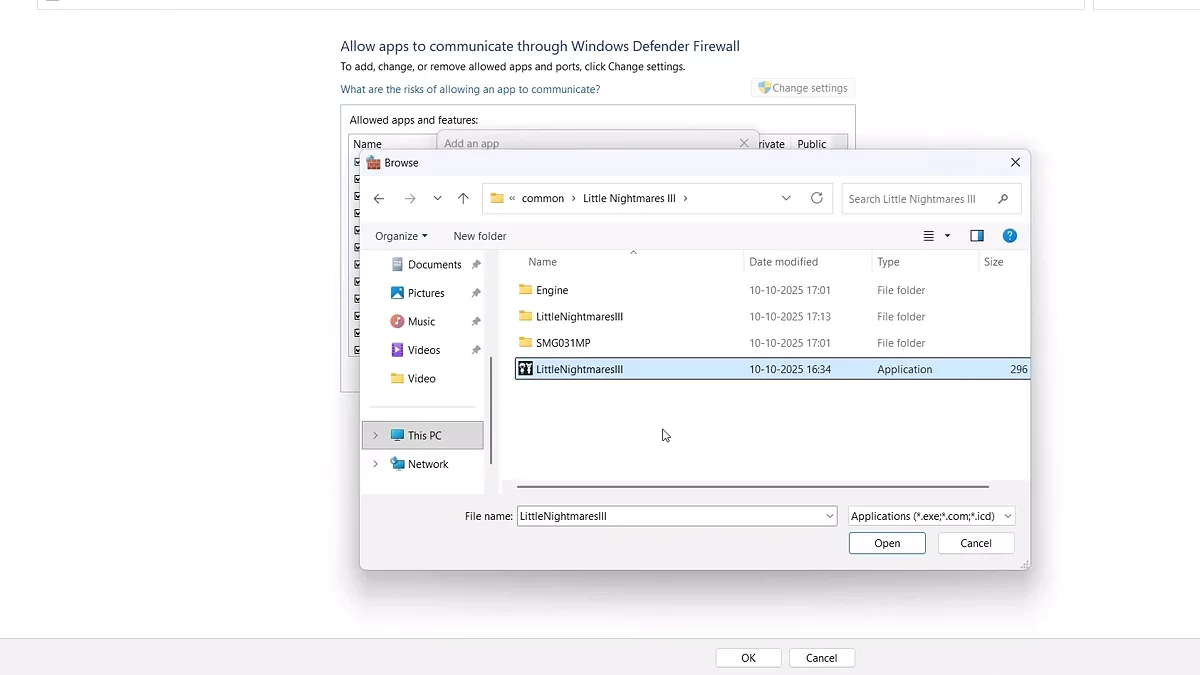Click the File name input field
1200x675 pixels.
[x=670, y=516]
